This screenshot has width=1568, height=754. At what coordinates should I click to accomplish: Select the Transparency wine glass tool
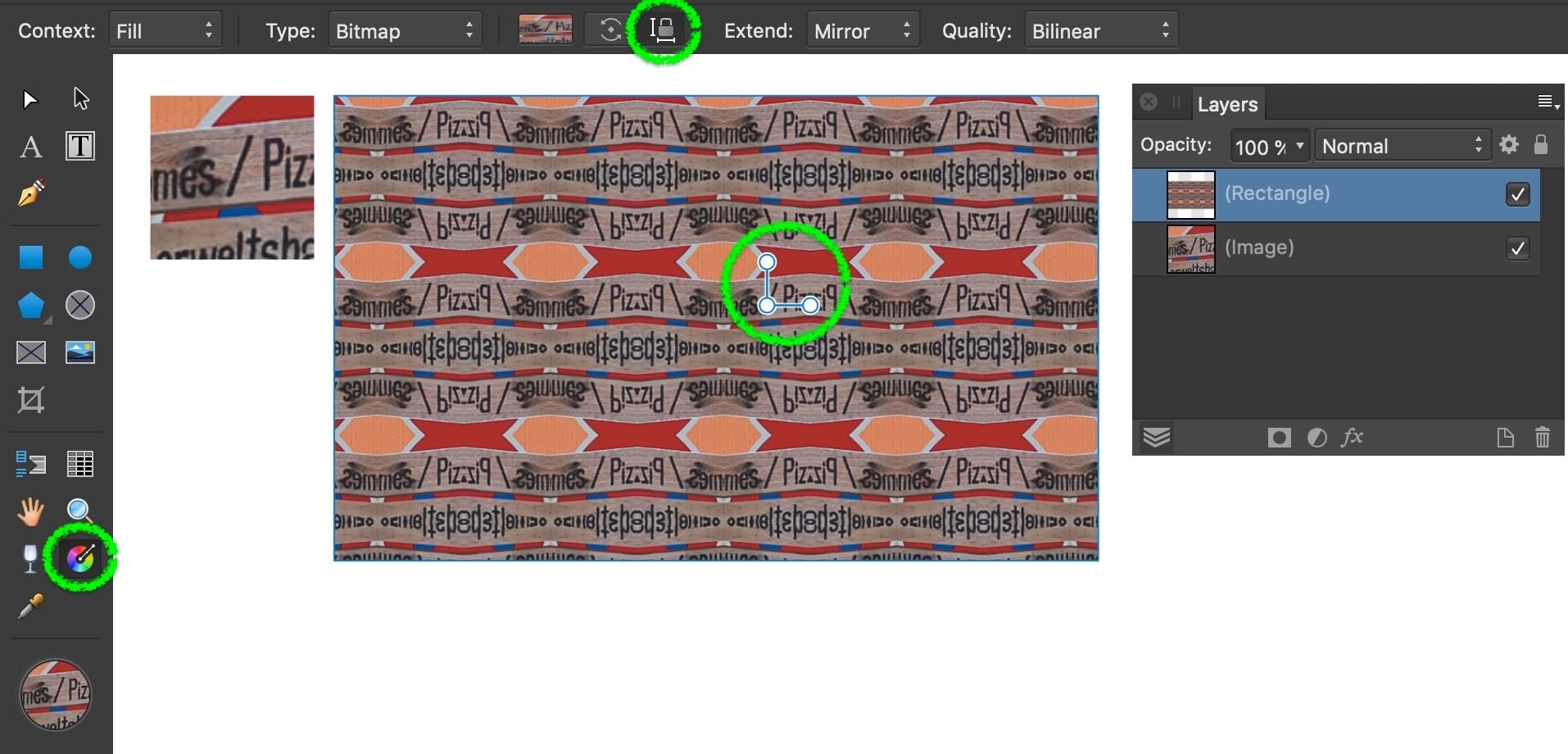(x=30, y=559)
